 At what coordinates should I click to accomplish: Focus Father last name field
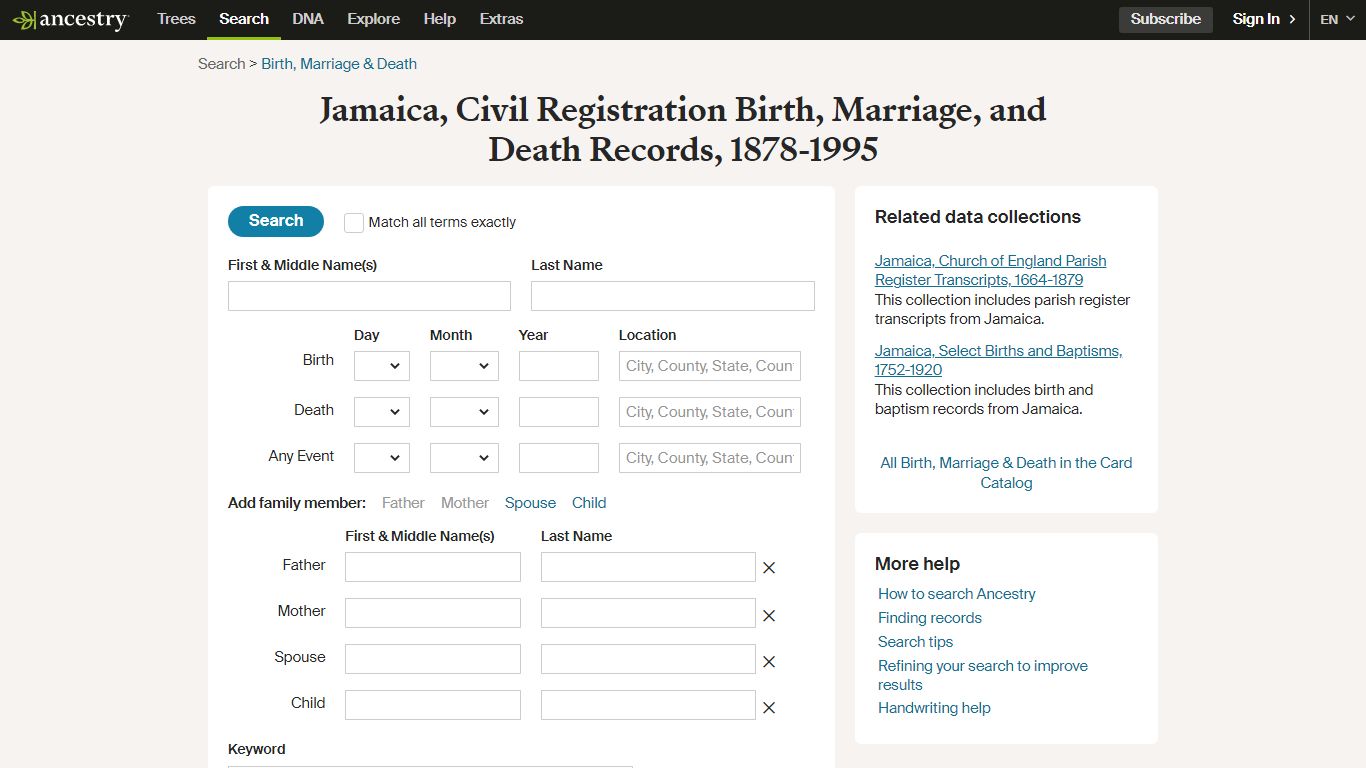[648, 567]
